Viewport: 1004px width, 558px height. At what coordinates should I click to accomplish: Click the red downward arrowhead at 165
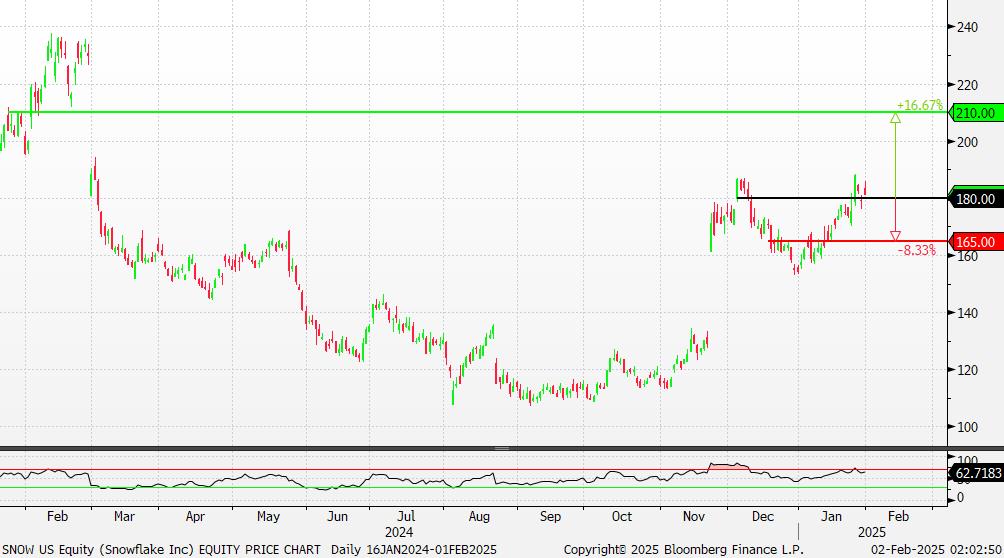895,236
